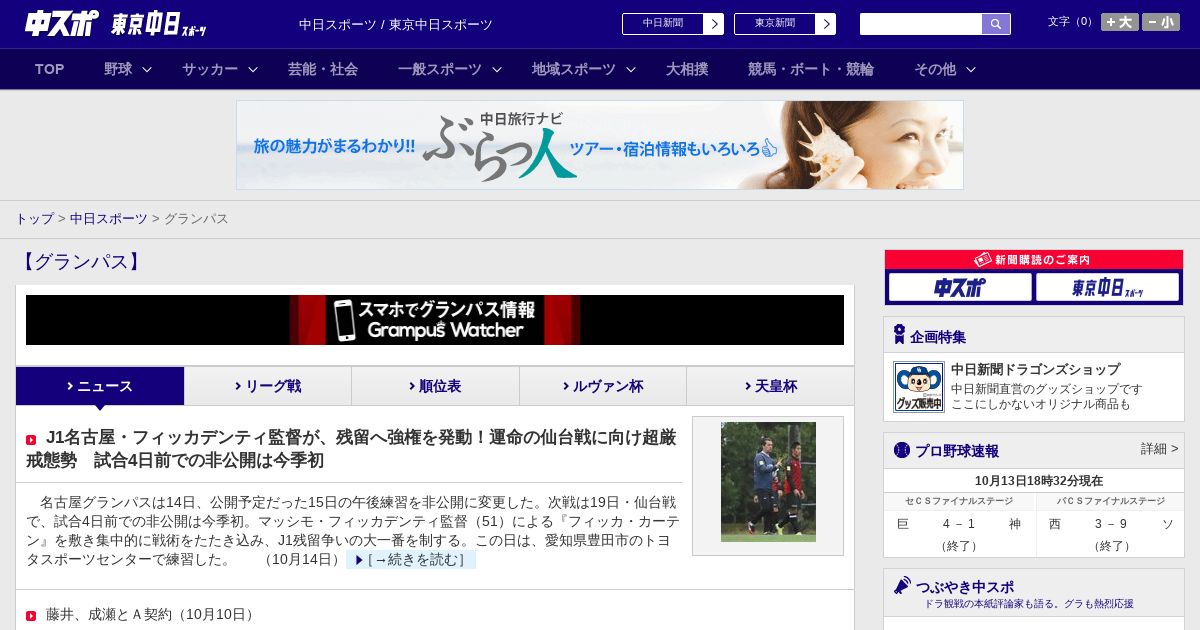The image size is (1200, 630).
Task: Decrease text size with 小 button
Action: click(x=1161, y=22)
